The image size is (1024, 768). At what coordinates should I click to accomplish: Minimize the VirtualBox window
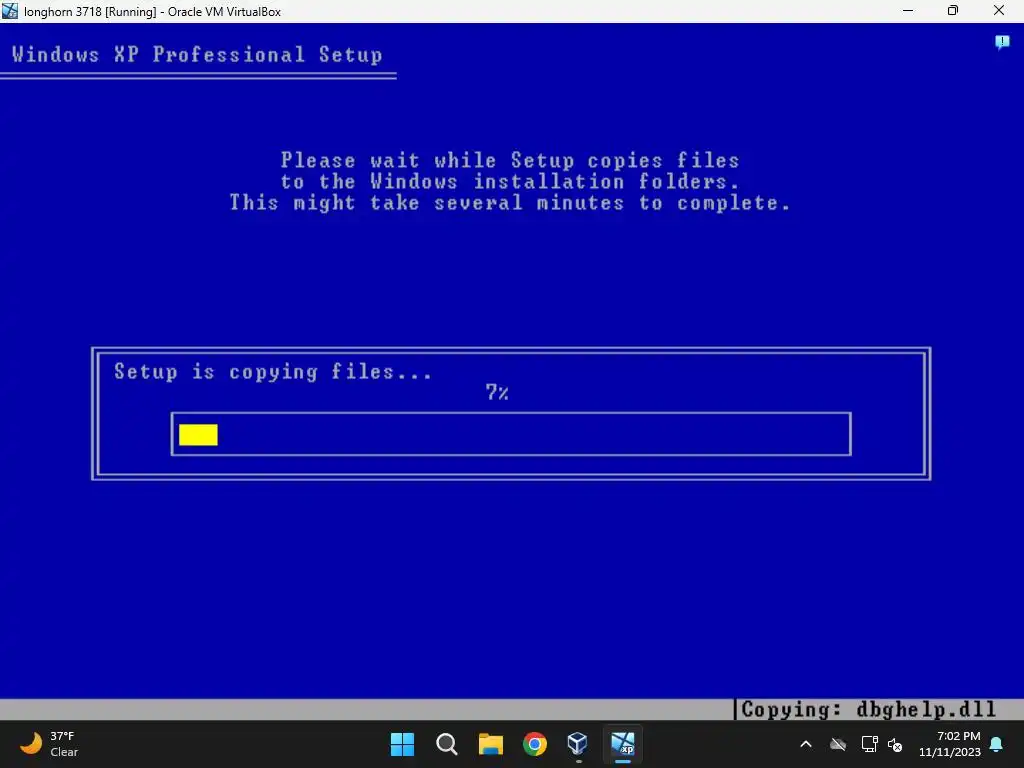(x=908, y=10)
